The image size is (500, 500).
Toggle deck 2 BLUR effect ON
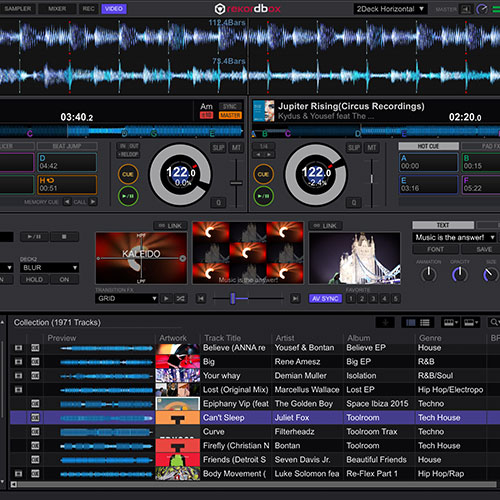(x=64, y=279)
